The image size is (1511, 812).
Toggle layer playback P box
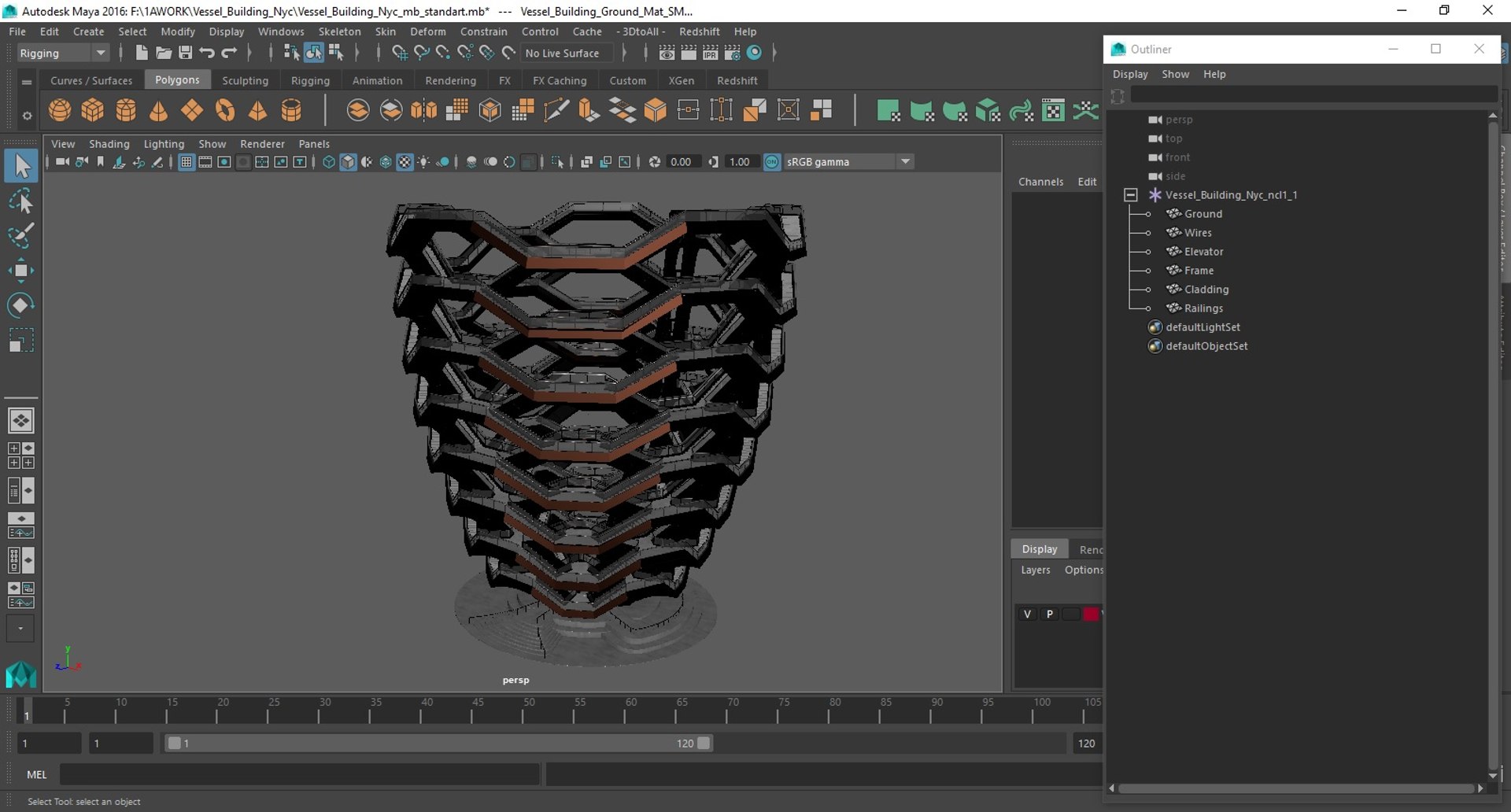[1049, 614]
